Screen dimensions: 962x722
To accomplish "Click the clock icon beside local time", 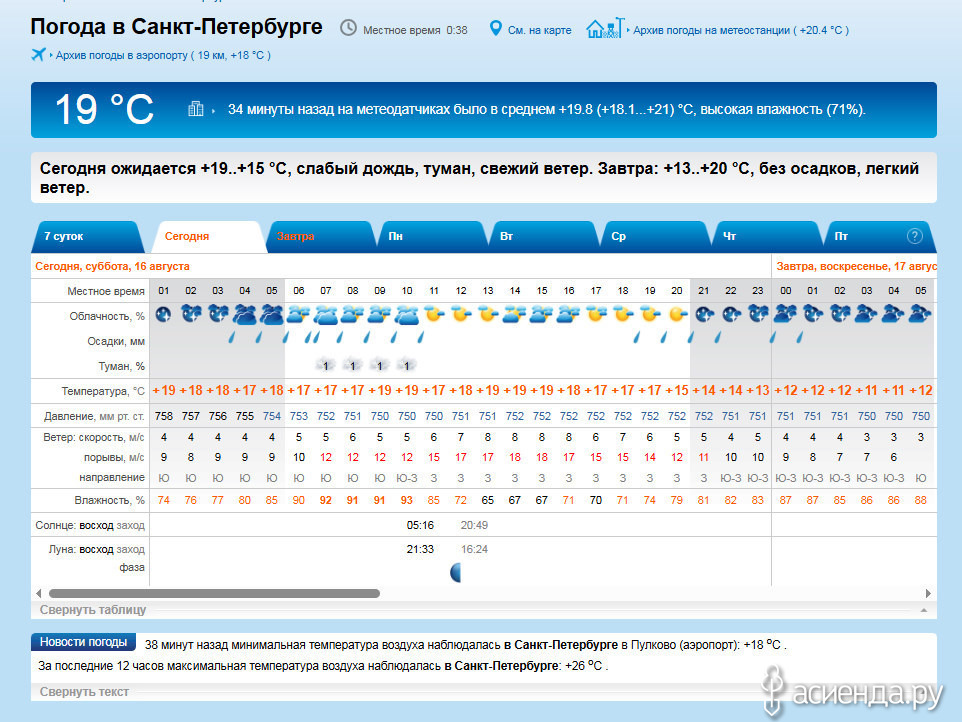I will coord(348,28).
